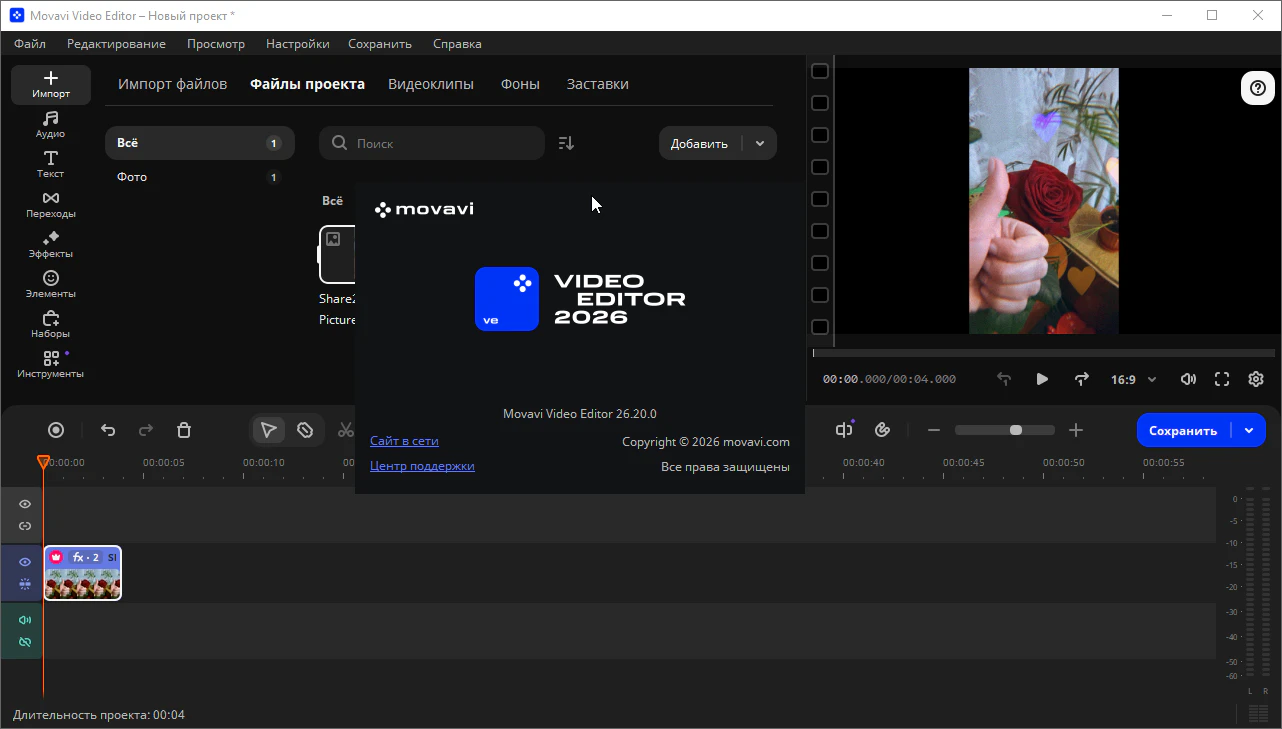Screen dimensions: 1282x729
Task: Click the scissors split icon
Action: coord(345,430)
